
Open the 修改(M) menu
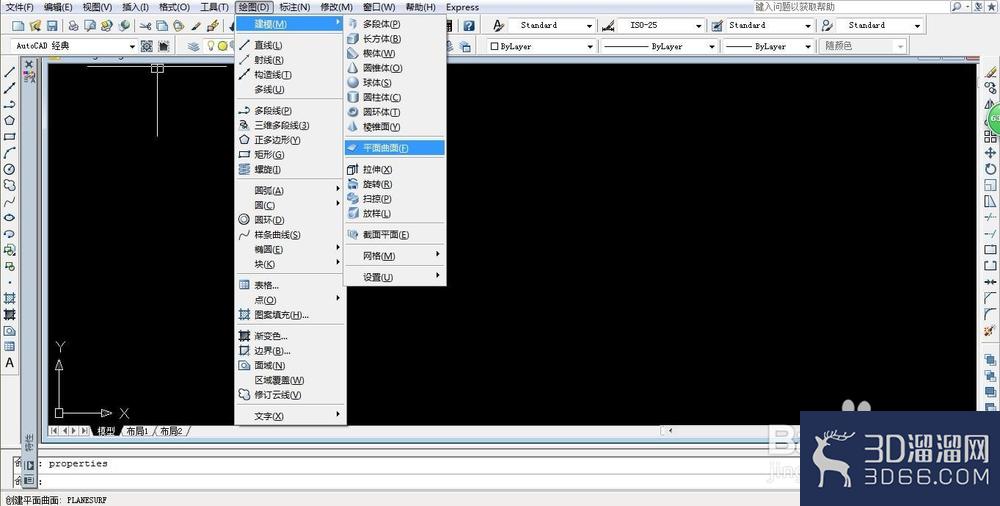pos(336,7)
